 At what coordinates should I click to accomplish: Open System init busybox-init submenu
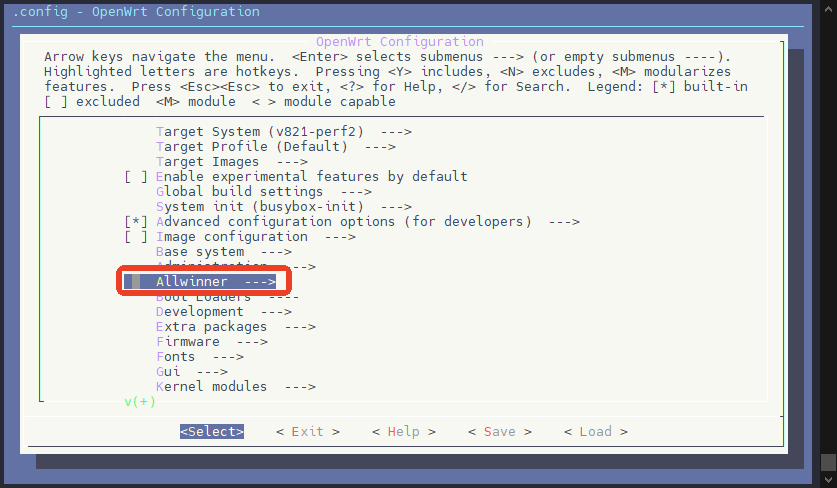tap(283, 207)
